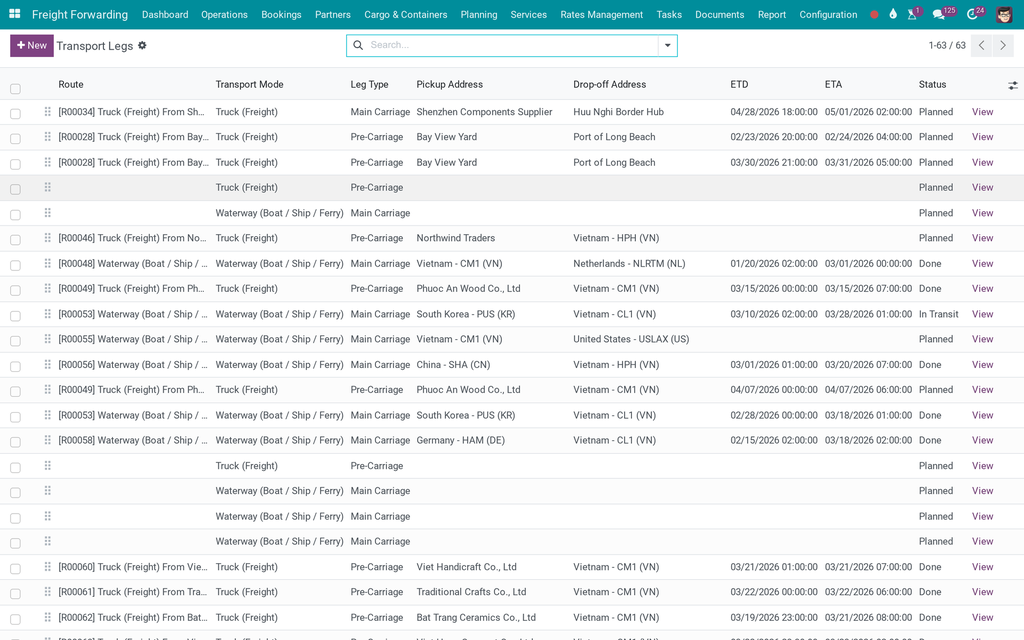Click the 'Viet Handicraft Co., Ltd' cell
The height and width of the screenshot is (640, 1024).
coord(466,567)
